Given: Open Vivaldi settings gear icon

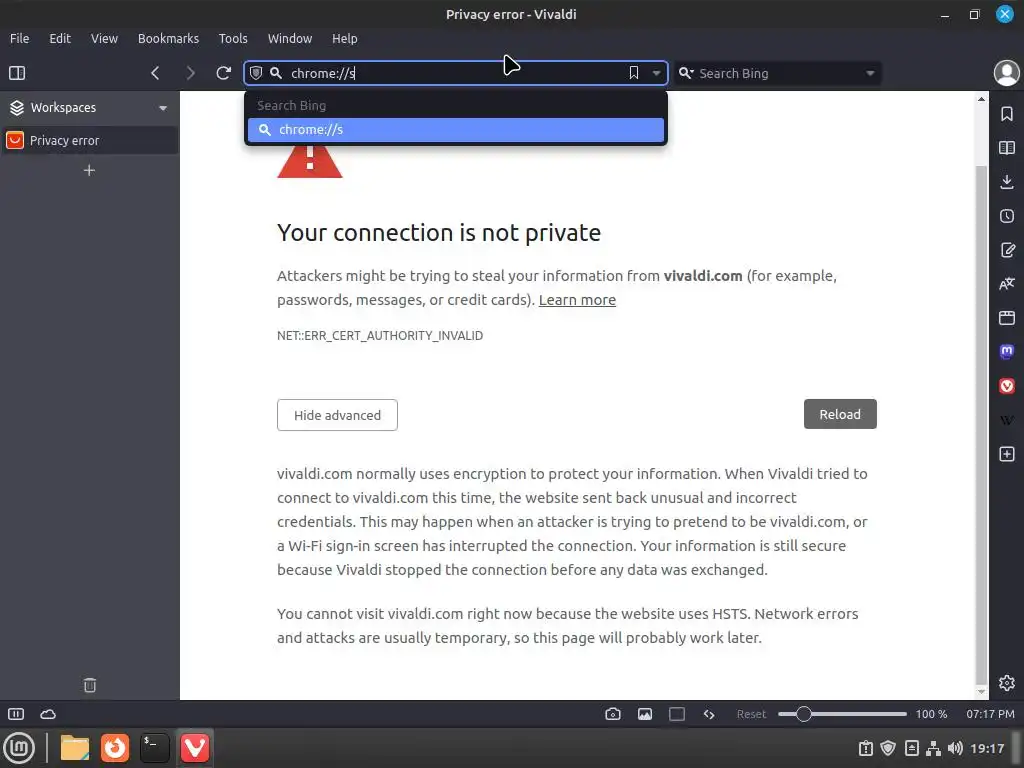Looking at the screenshot, I should point(1006,682).
